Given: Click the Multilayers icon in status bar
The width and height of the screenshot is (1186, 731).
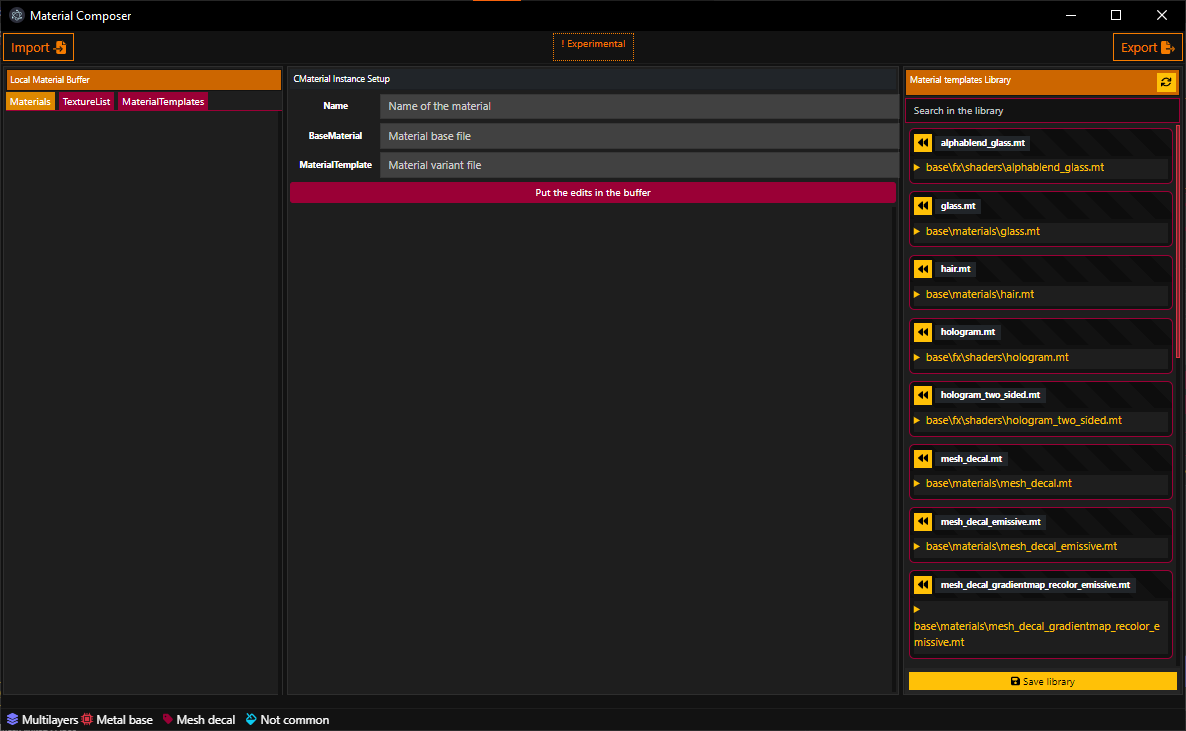Looking at the screenshot, I should (12, 720).
